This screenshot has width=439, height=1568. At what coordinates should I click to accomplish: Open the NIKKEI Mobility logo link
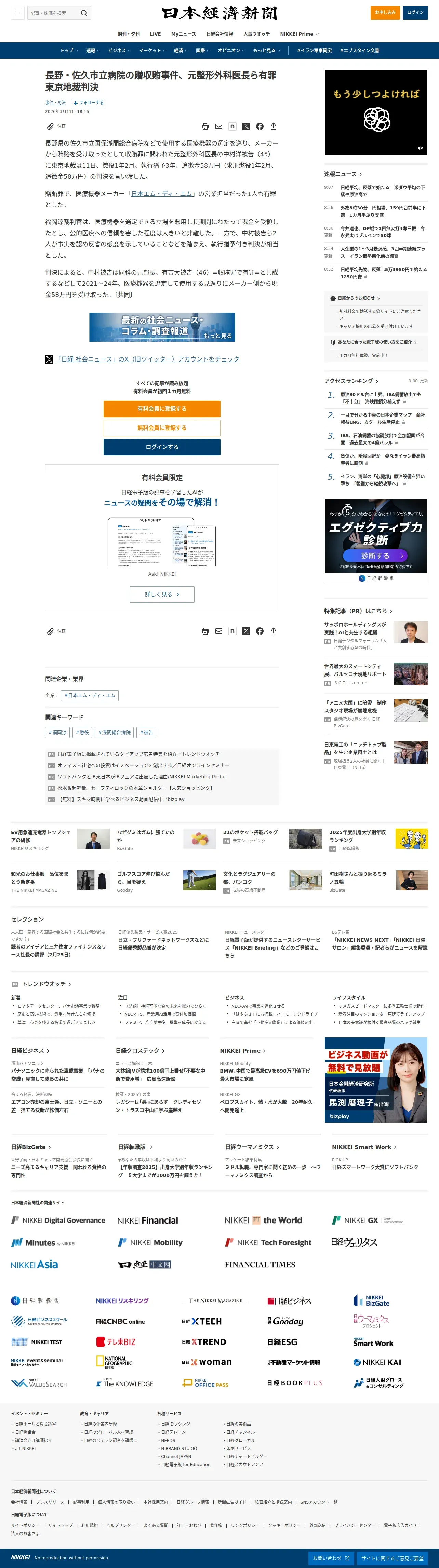pos(150,1242)
